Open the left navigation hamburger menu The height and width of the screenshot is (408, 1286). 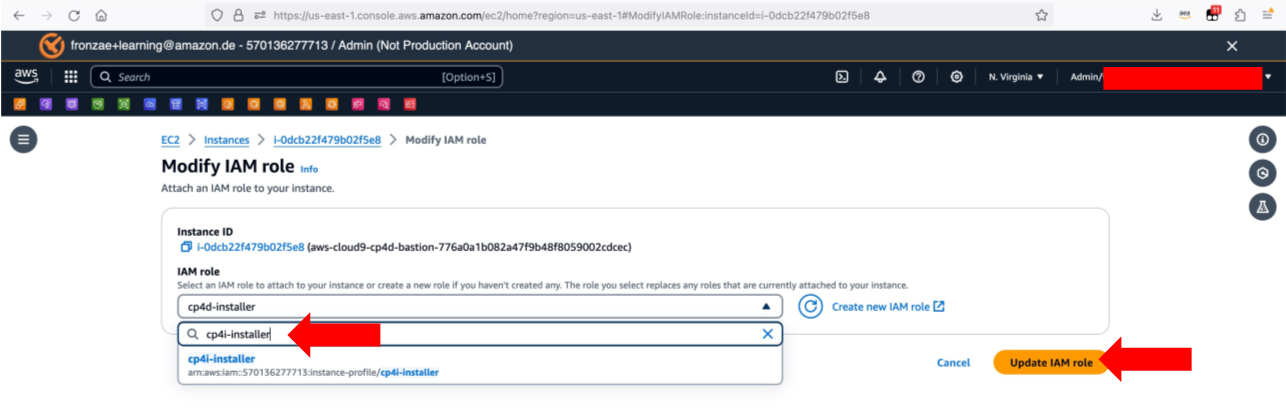(x=23, y=140)
